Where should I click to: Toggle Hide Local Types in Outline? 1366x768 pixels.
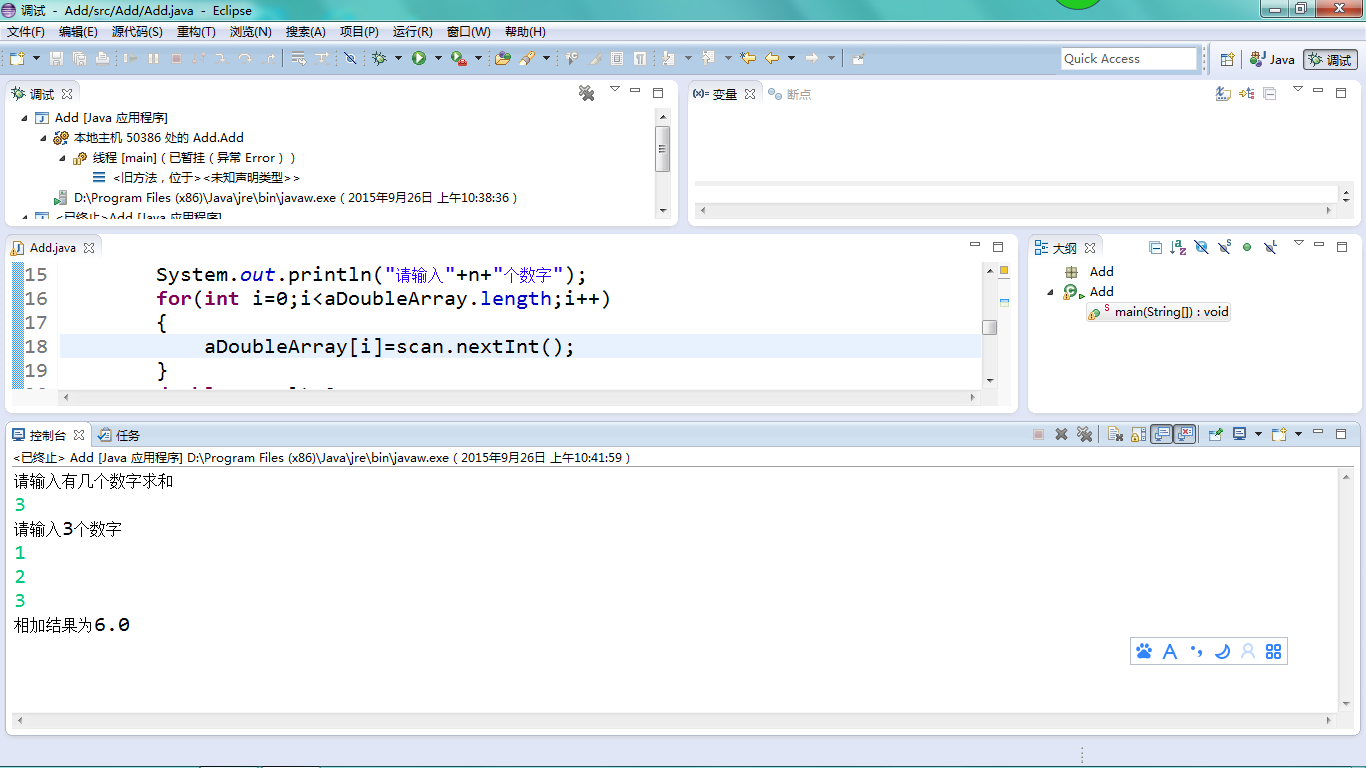[x=1270, y=247]
